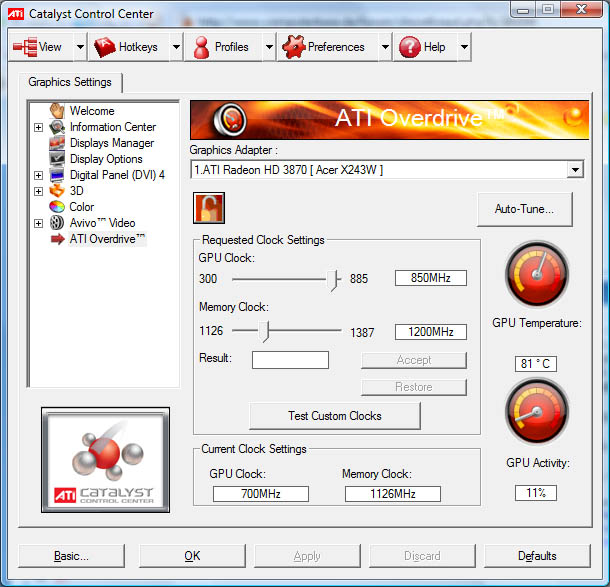Viewport: 610px width, 587px height.
Task: Click the Profiles person icon
Action: (x=202, y=47)
